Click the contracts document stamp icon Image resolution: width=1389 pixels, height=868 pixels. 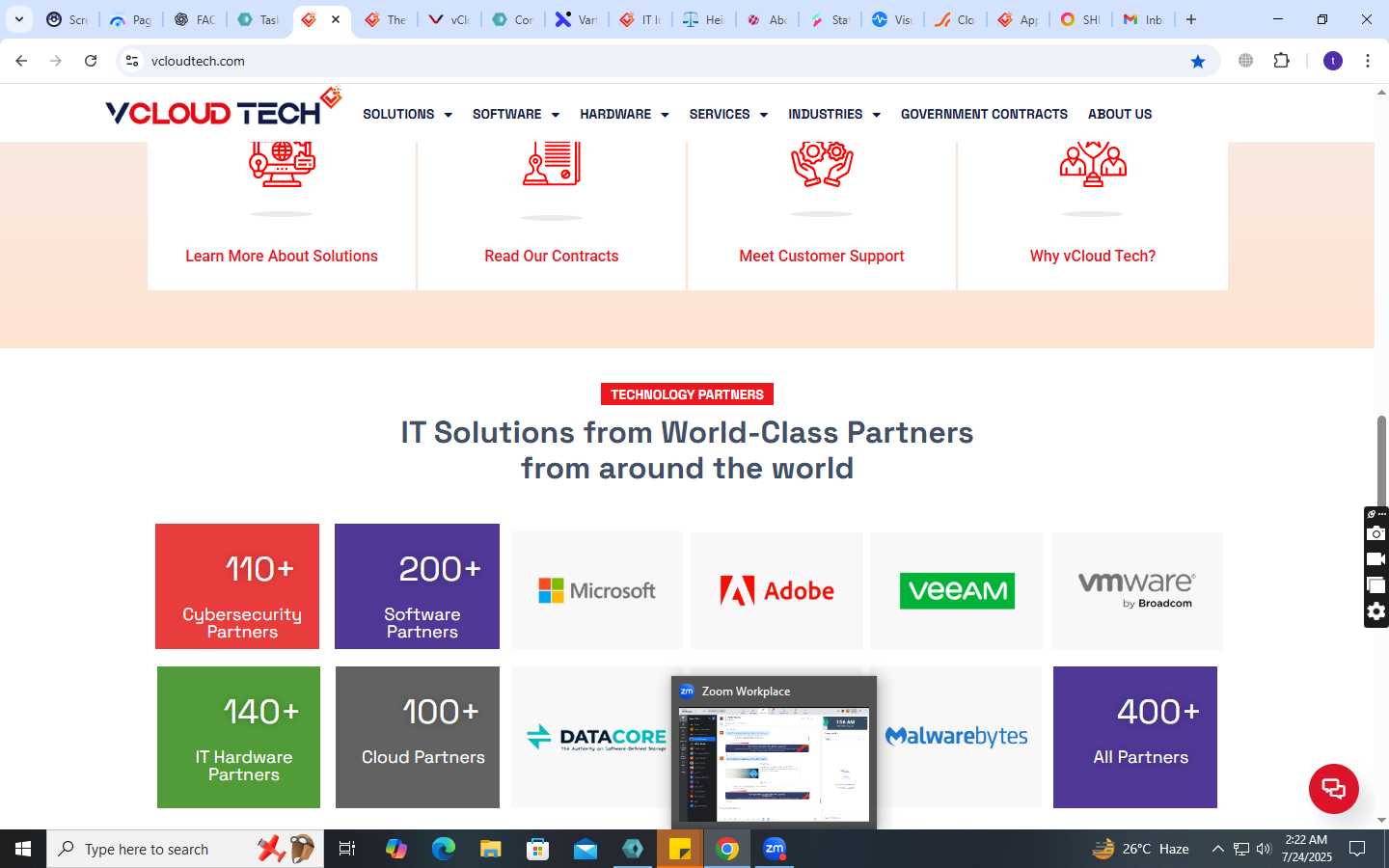pyautogui.click(x=552, y=163)
